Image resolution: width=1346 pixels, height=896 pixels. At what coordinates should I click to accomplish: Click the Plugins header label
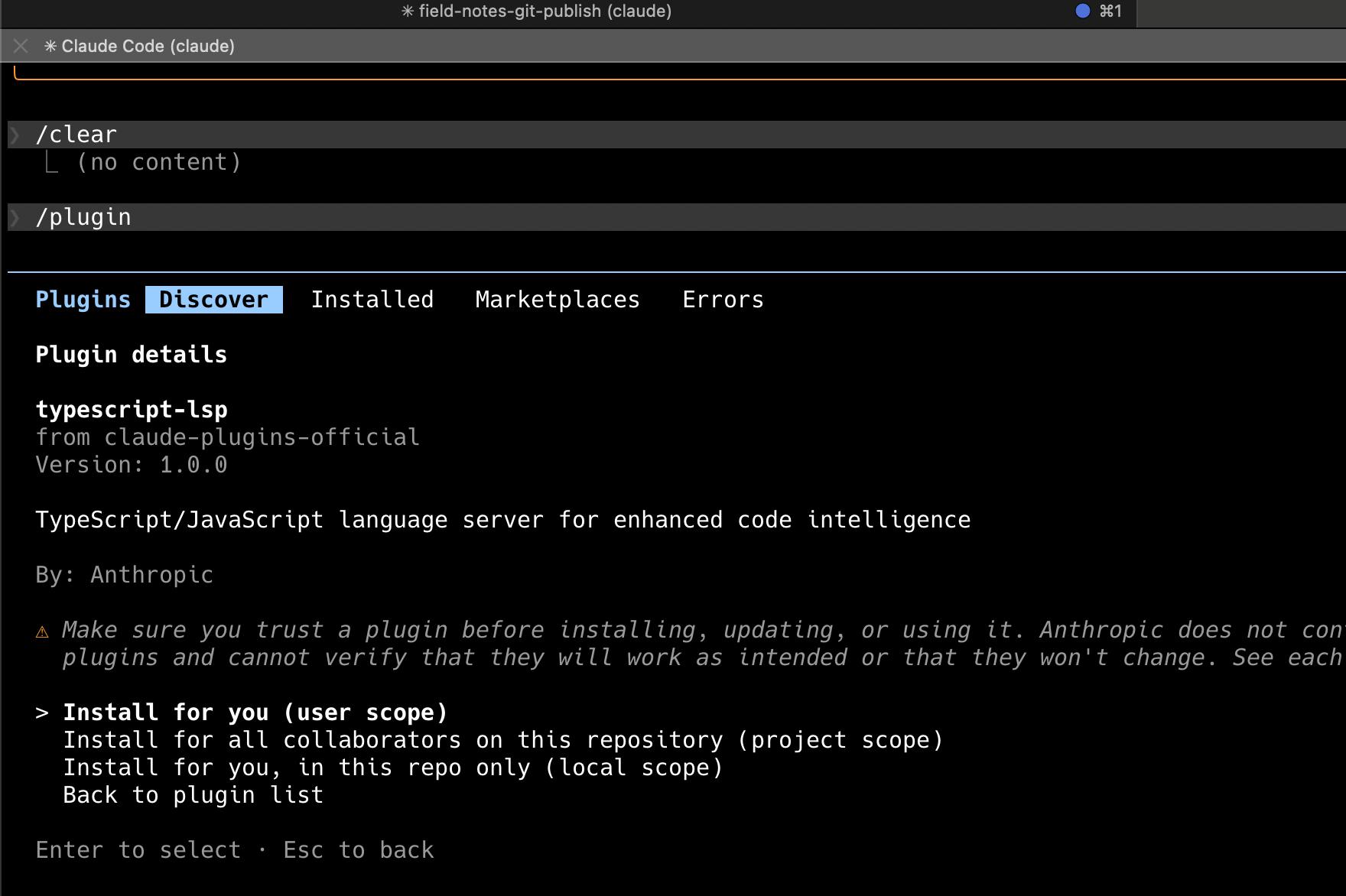coord(83,299)
